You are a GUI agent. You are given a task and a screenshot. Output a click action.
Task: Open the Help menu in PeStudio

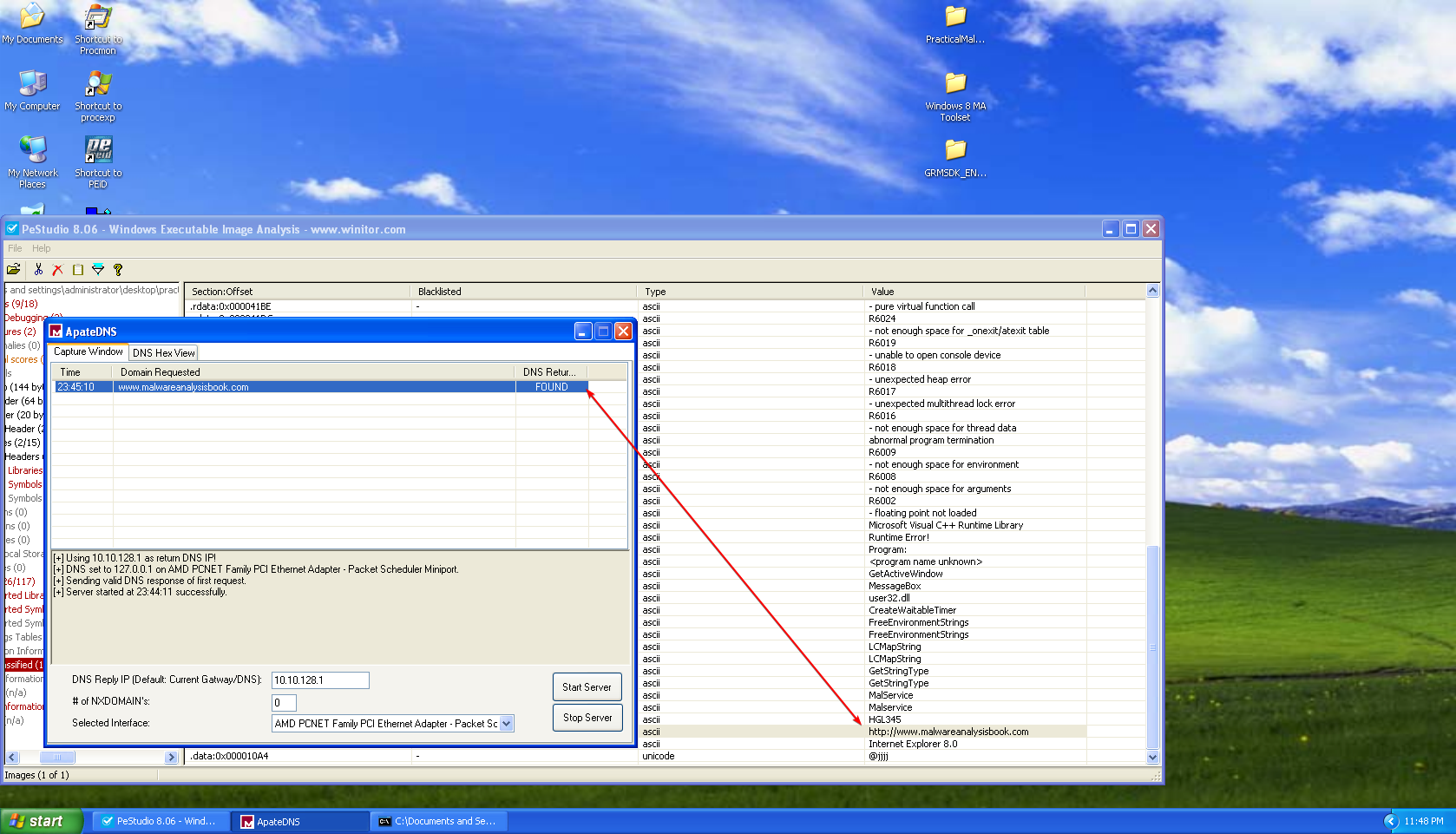[42, 248]
